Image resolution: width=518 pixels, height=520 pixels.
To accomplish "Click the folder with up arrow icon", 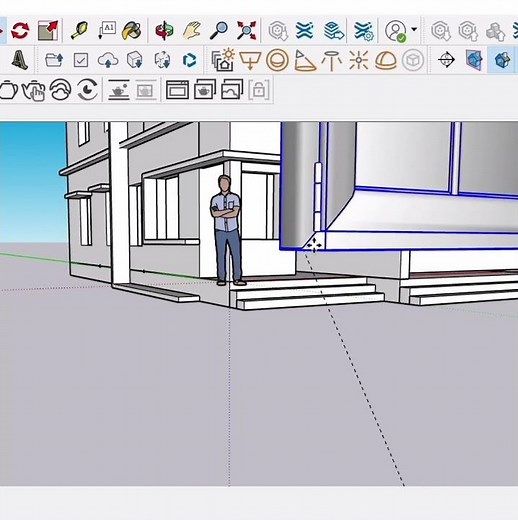I will 54,60.
